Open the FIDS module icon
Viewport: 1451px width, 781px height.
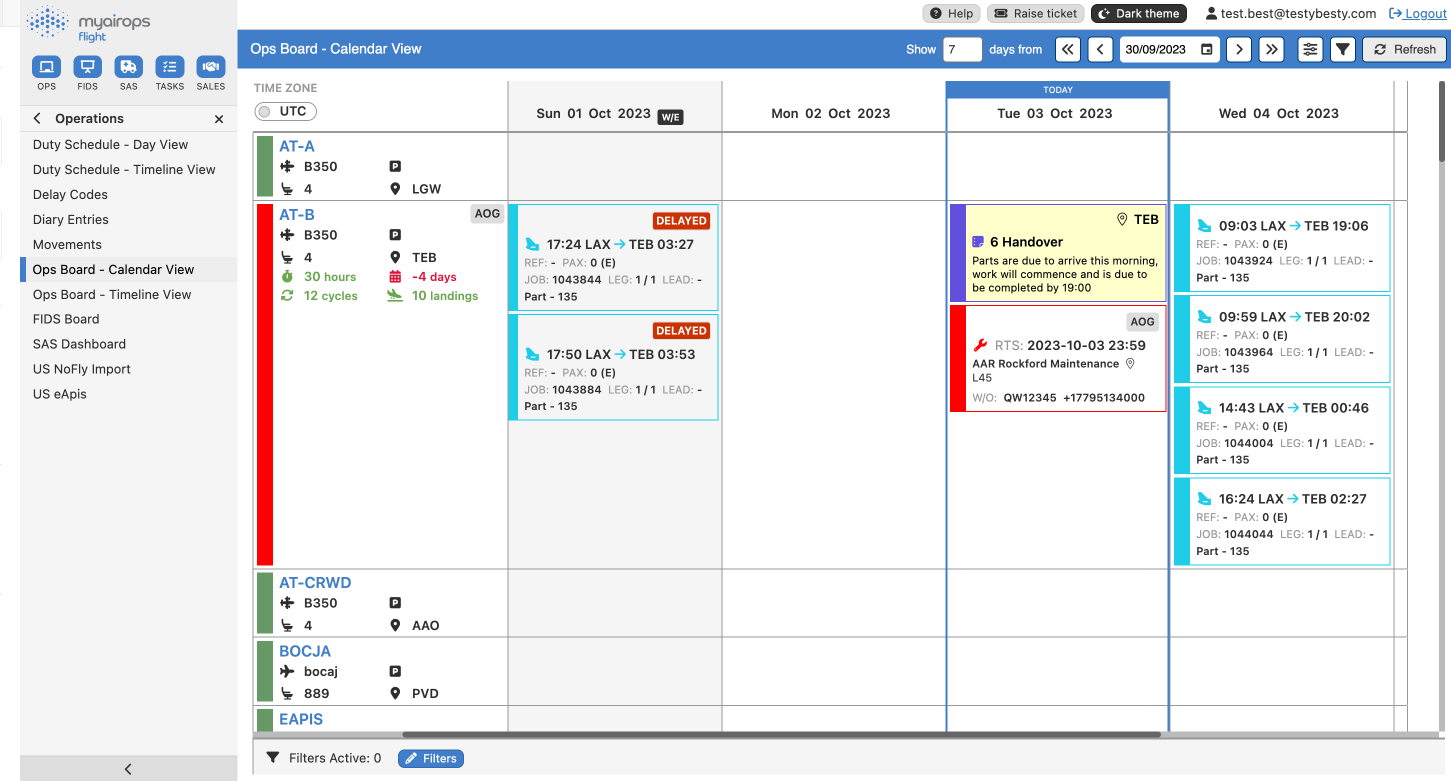tap(88, 67)
